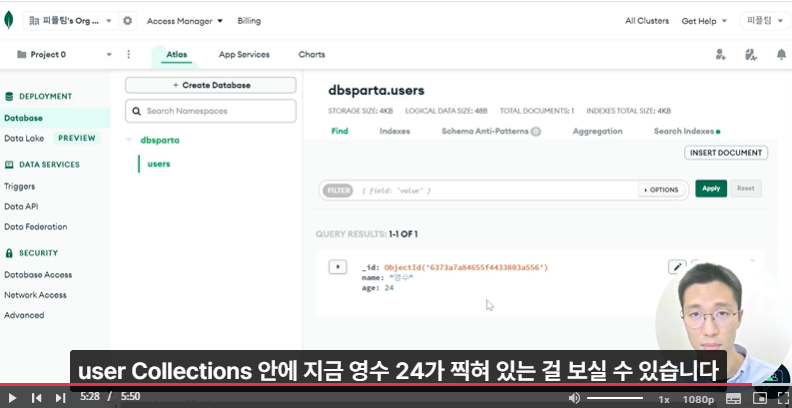792x408 pixels.
Task: Focus the Search Namespaces field
Action: 211,111
